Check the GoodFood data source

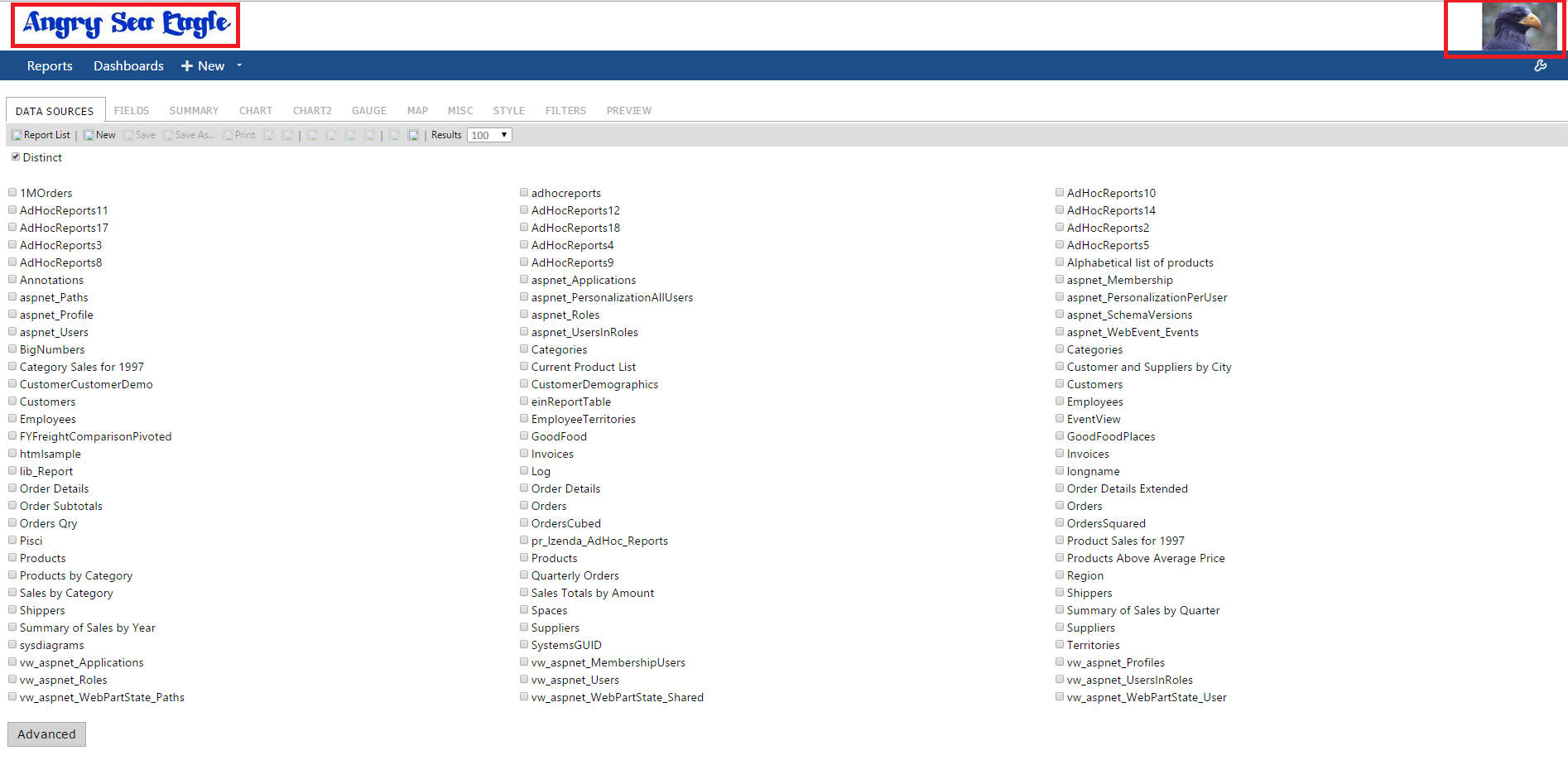524,435
